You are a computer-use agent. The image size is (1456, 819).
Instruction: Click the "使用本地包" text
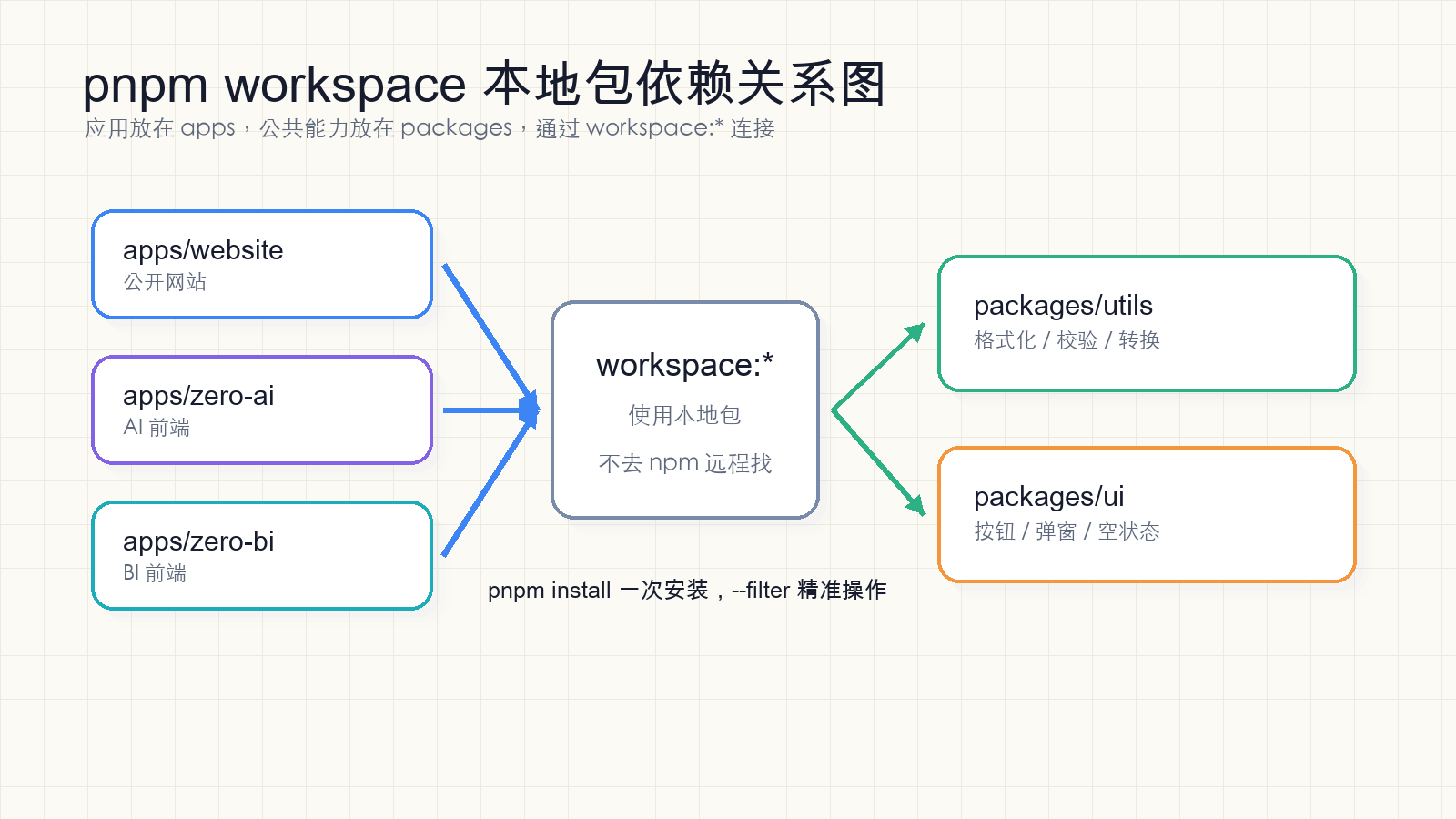(x=685, y=415)
